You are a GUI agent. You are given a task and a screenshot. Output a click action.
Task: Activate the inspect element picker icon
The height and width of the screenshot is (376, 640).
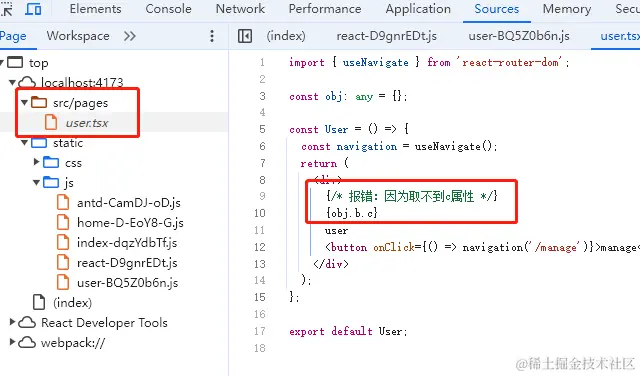click(x=7, y=9)
